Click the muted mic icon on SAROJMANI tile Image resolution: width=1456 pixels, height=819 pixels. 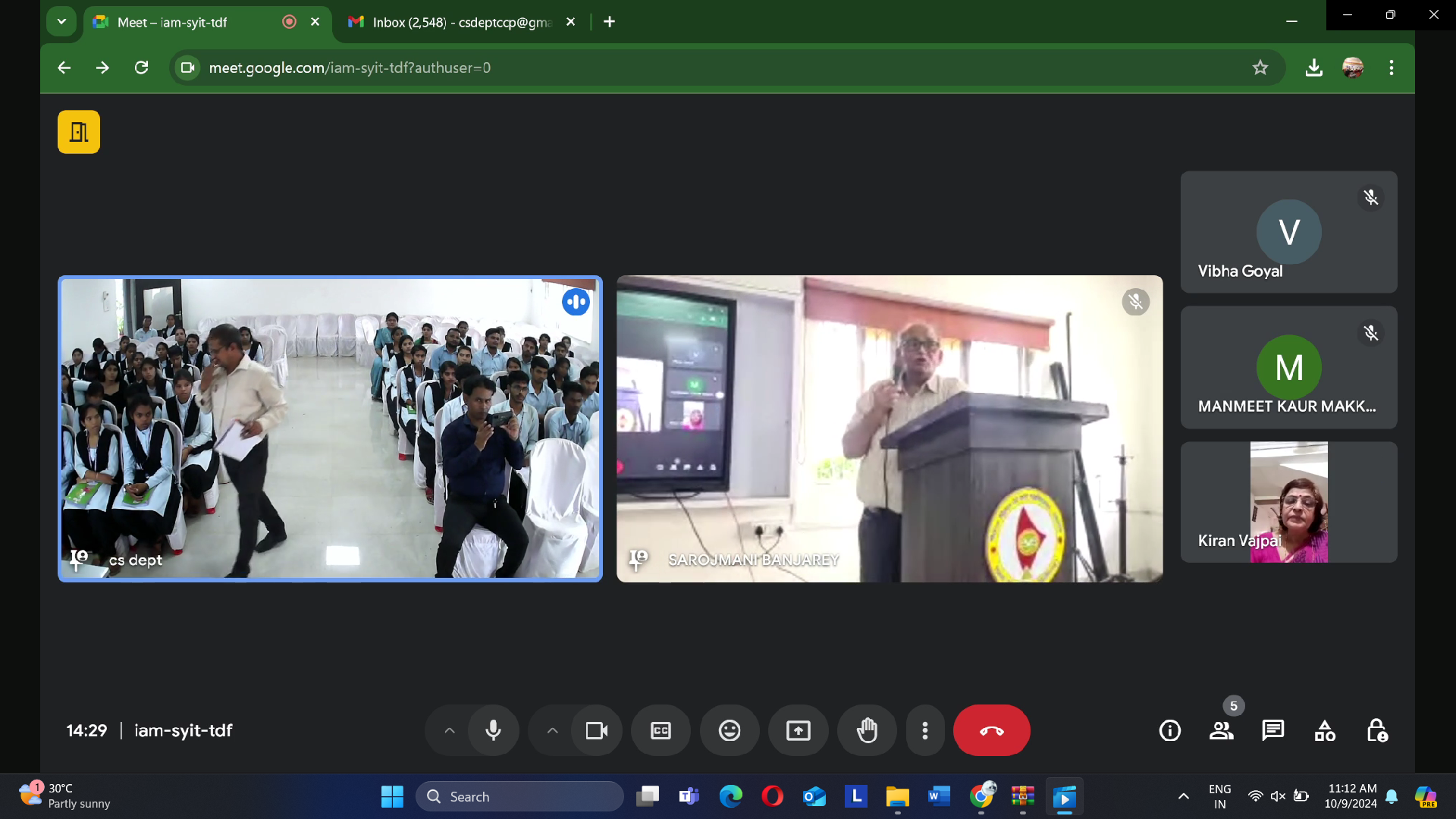point(1136,302)
